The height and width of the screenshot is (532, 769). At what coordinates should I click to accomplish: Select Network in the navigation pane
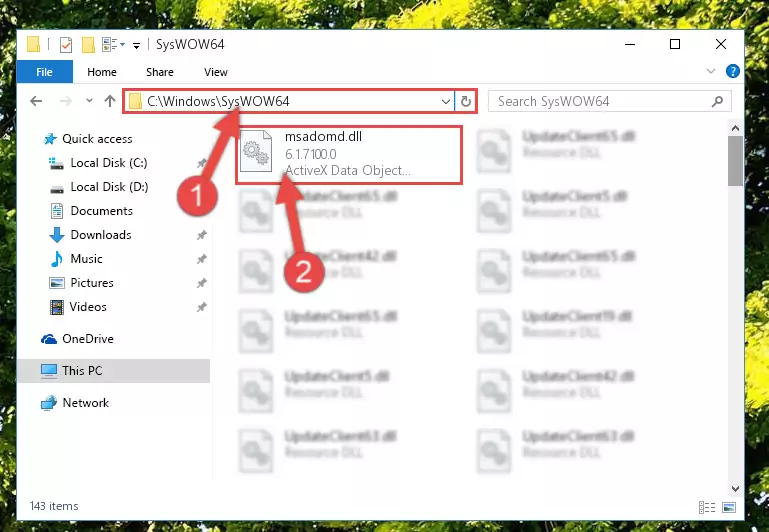click(x=85, y=403)
